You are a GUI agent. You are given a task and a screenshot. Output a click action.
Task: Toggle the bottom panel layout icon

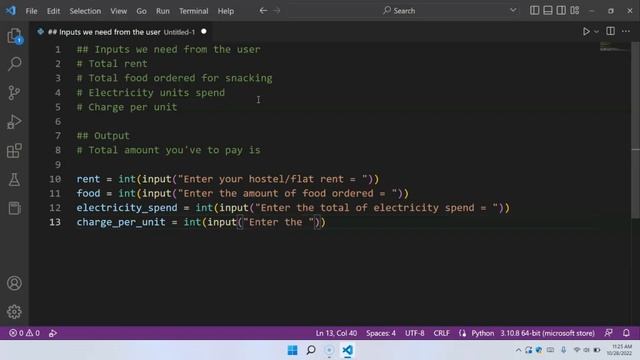548,11
